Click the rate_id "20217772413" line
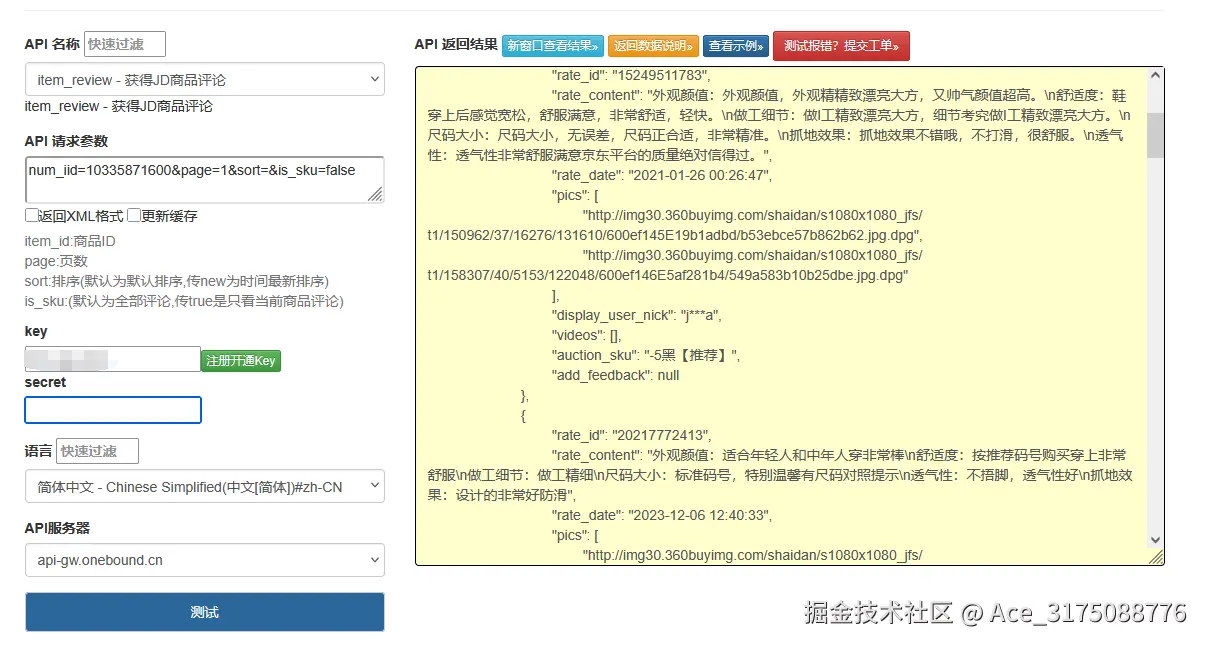Image resolution: width=1206 pixels, height=646 pixels. click(x=631, y=435)
